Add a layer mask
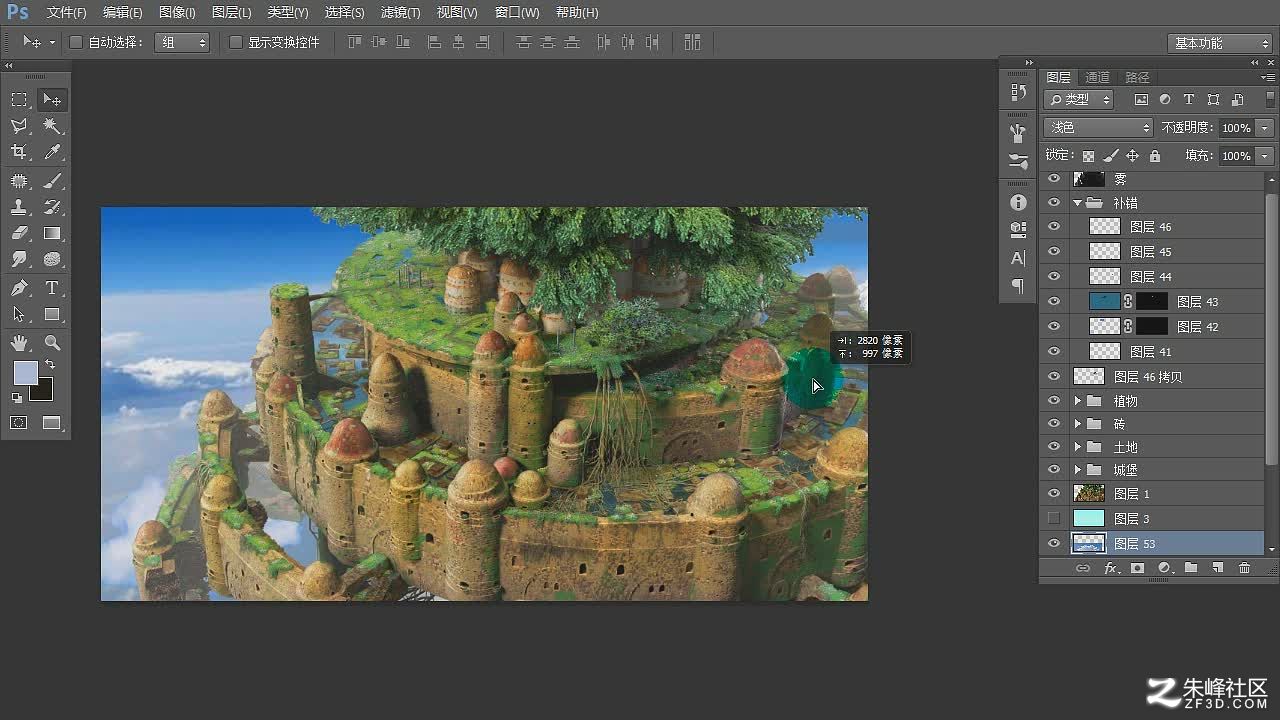The image size is (1280, 720). [1137, 568]
